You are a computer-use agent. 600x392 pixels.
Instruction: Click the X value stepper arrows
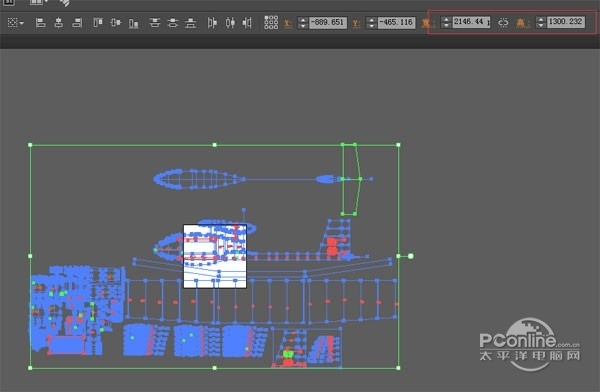coord(303,23)
